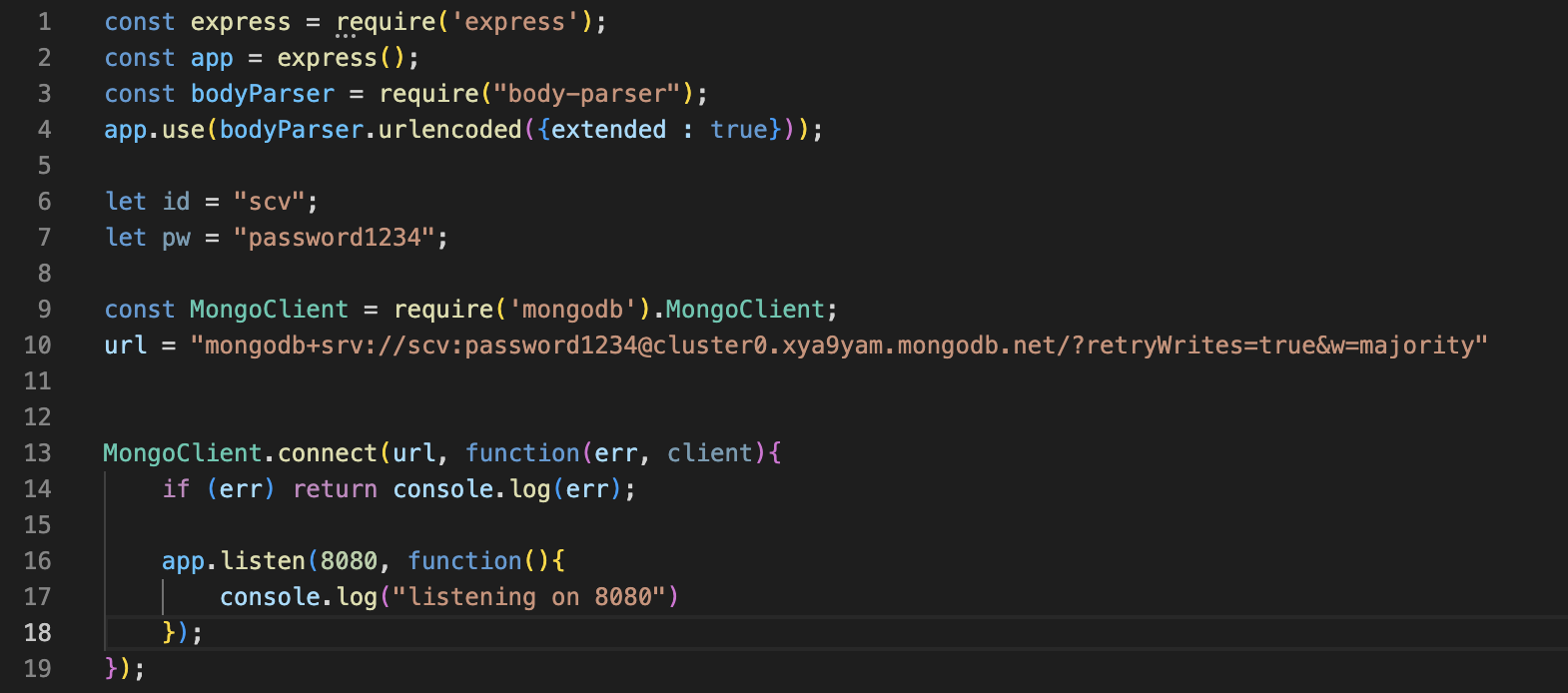This screenshot has width=1568, height=693.
Task: Click the closing brace on line 19
Action: (111, 669)
